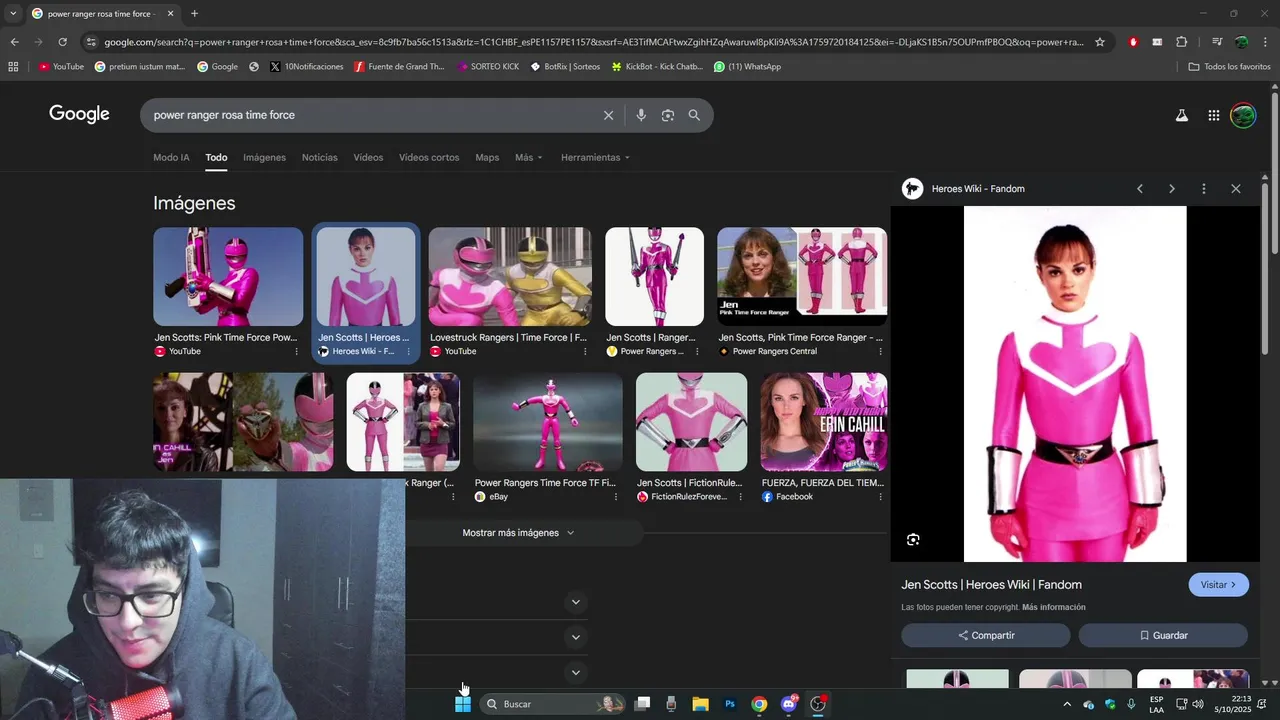Image resolution: width=1280 pixels, height=720 pixels.
Task: Open the BotRix | Sorteos bookmark
Action: [566, 67]
